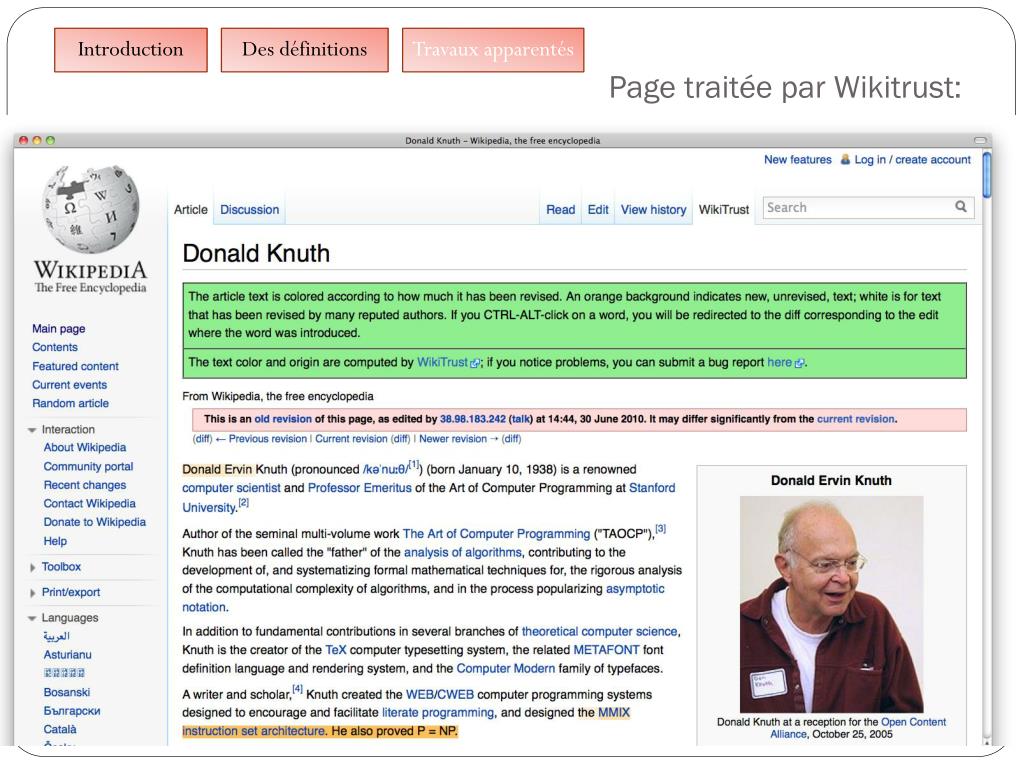The height and width of the screenshot is (767, 1023).
Task: Open Contents in the sidebar
Action: 55,347
